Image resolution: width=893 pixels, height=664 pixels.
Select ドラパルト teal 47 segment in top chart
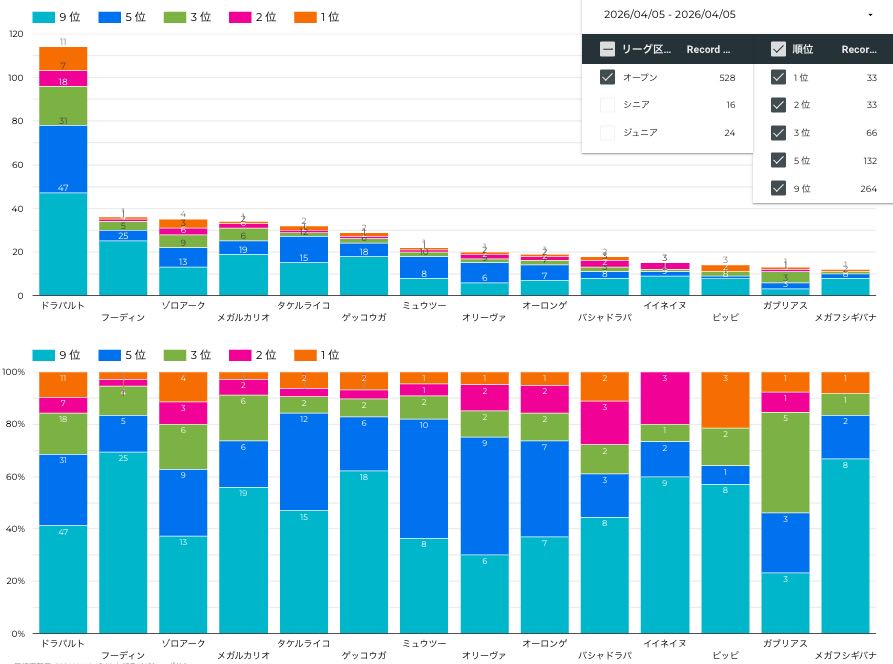(63, 243)
